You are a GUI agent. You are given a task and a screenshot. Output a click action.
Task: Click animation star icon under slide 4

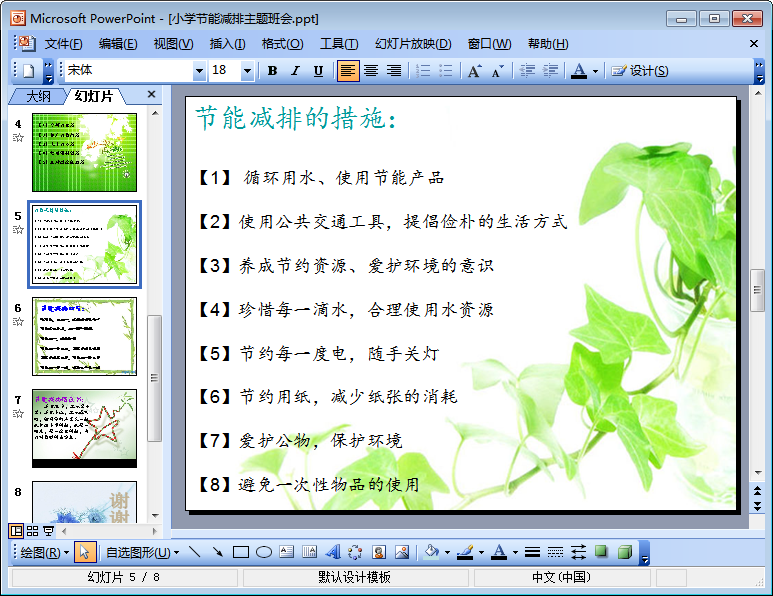(x=18, y=138)
